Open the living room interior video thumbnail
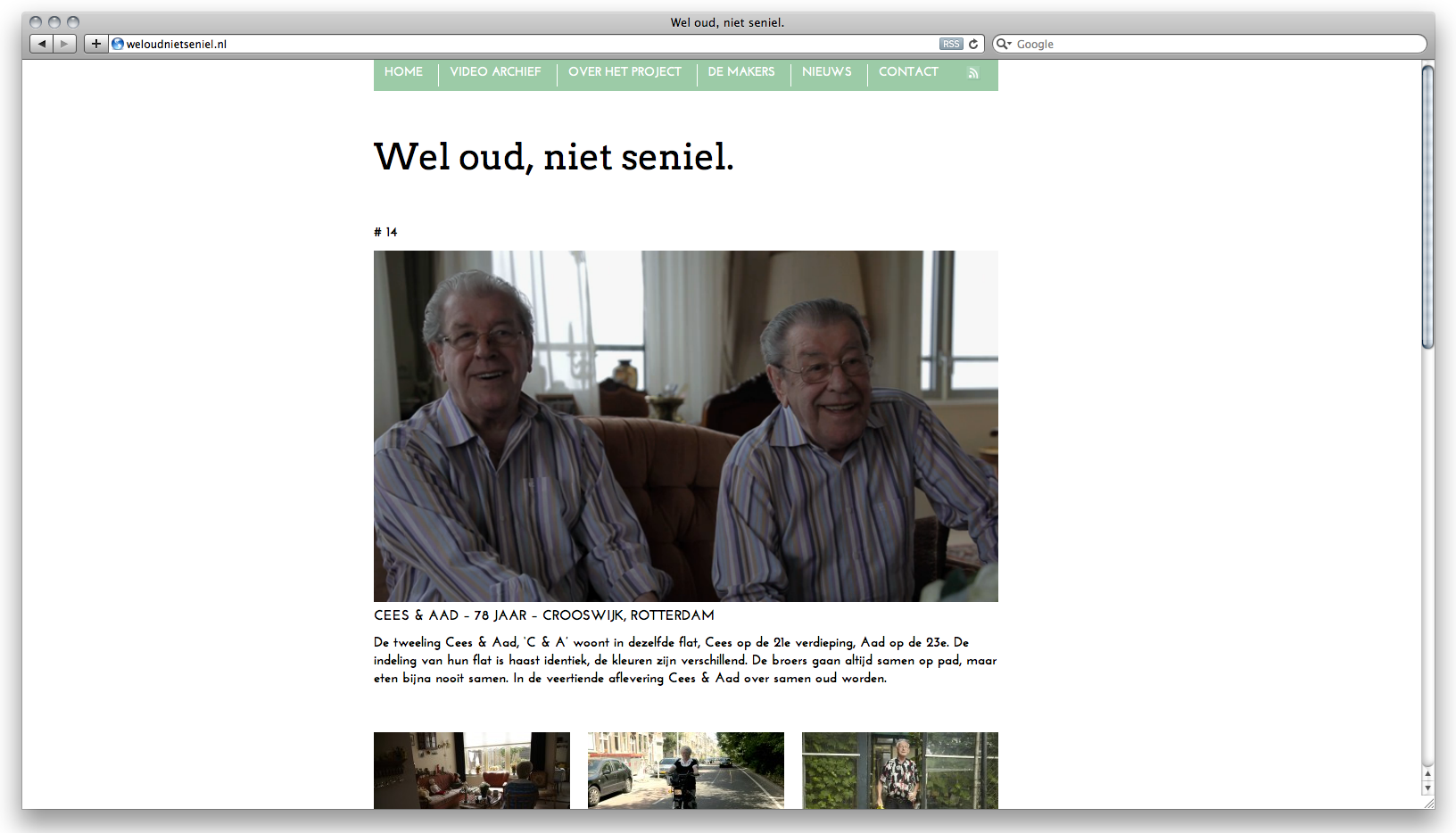 (x=472, y=771)
